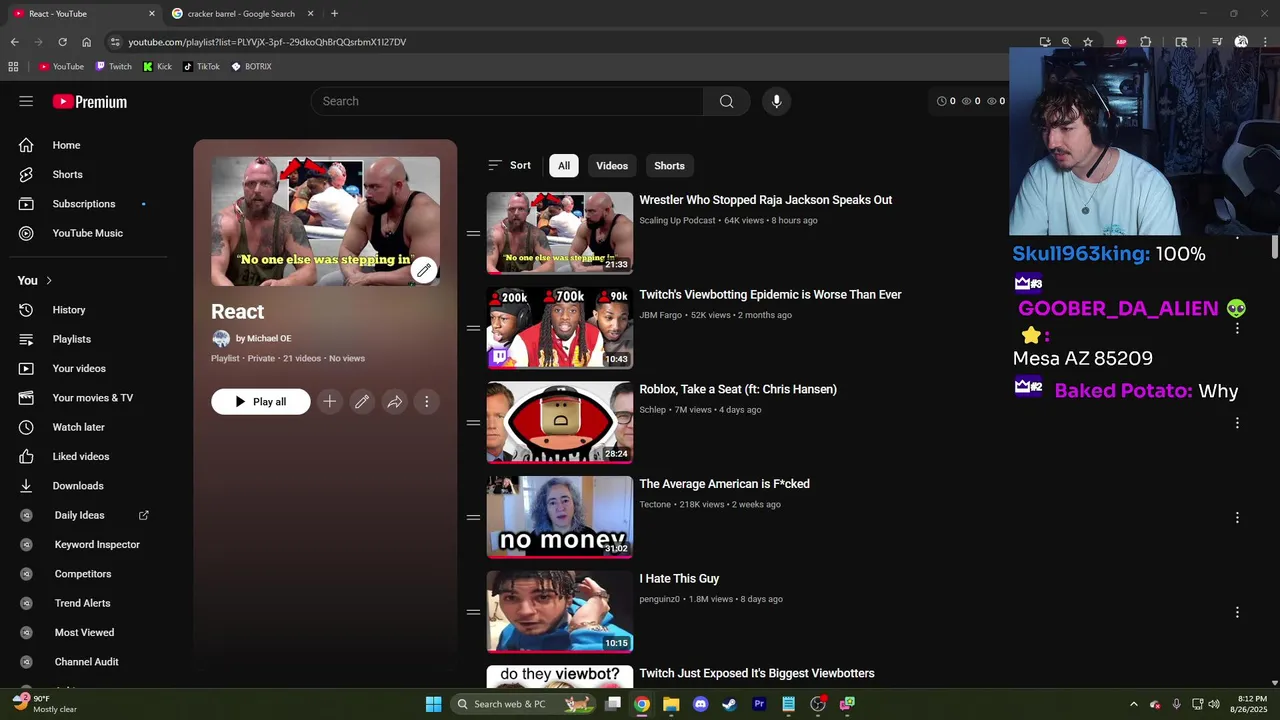
Task: Open 'Twitch's Viewbotting Epidemic is Worse Than Ever'
Action: coord(770,294)
